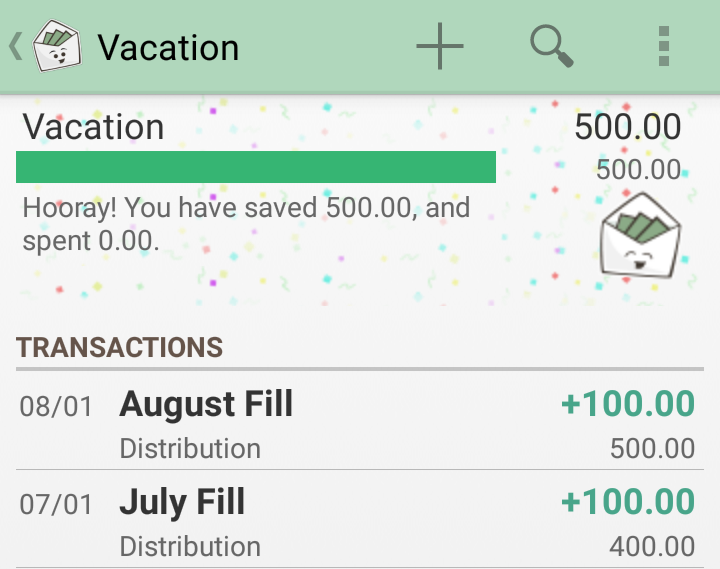Click the TRANSACTIONS section header
The height and width of the screenshot is (569, 720).
pos(119,347)
